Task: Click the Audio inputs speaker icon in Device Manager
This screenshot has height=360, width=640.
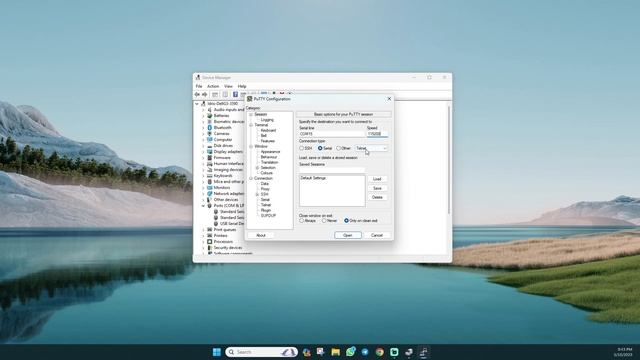Action: pyautogui.click(x=209, y=109)
